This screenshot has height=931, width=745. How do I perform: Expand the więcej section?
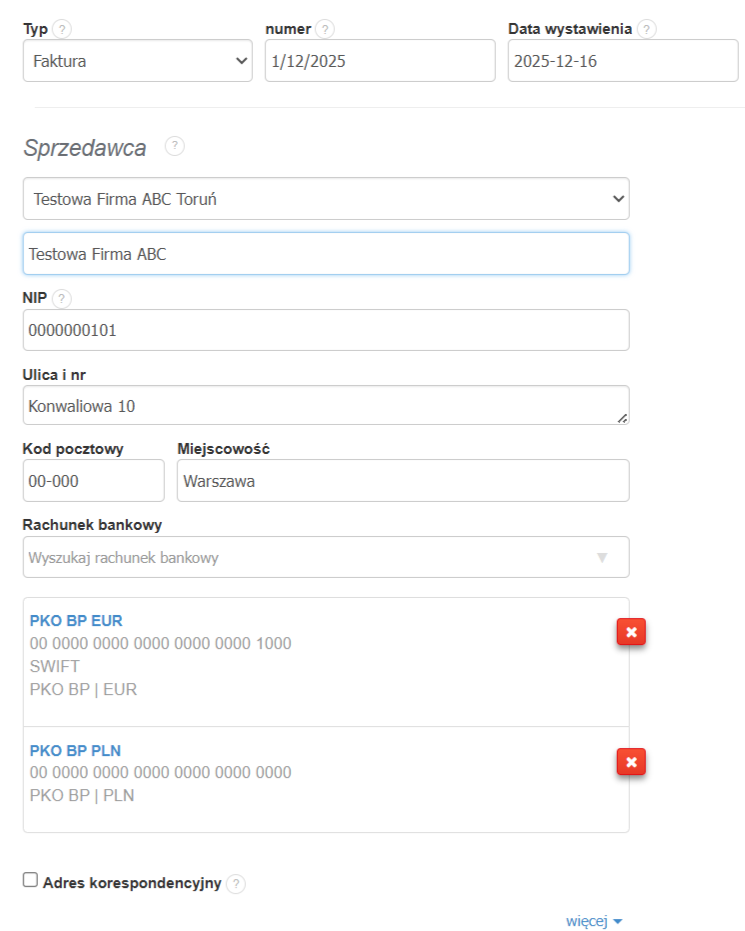click(x=594, y=921)
